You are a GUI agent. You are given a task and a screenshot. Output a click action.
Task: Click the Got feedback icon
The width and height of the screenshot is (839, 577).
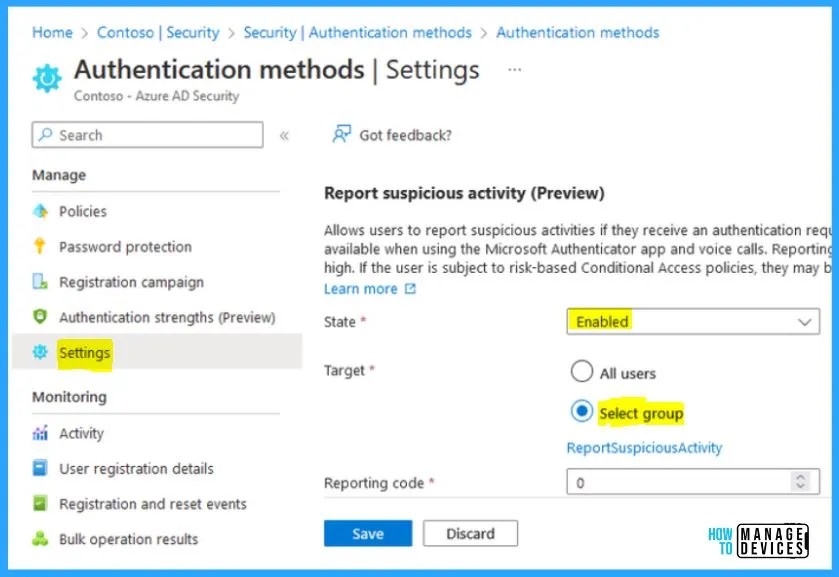pos(341,134)
